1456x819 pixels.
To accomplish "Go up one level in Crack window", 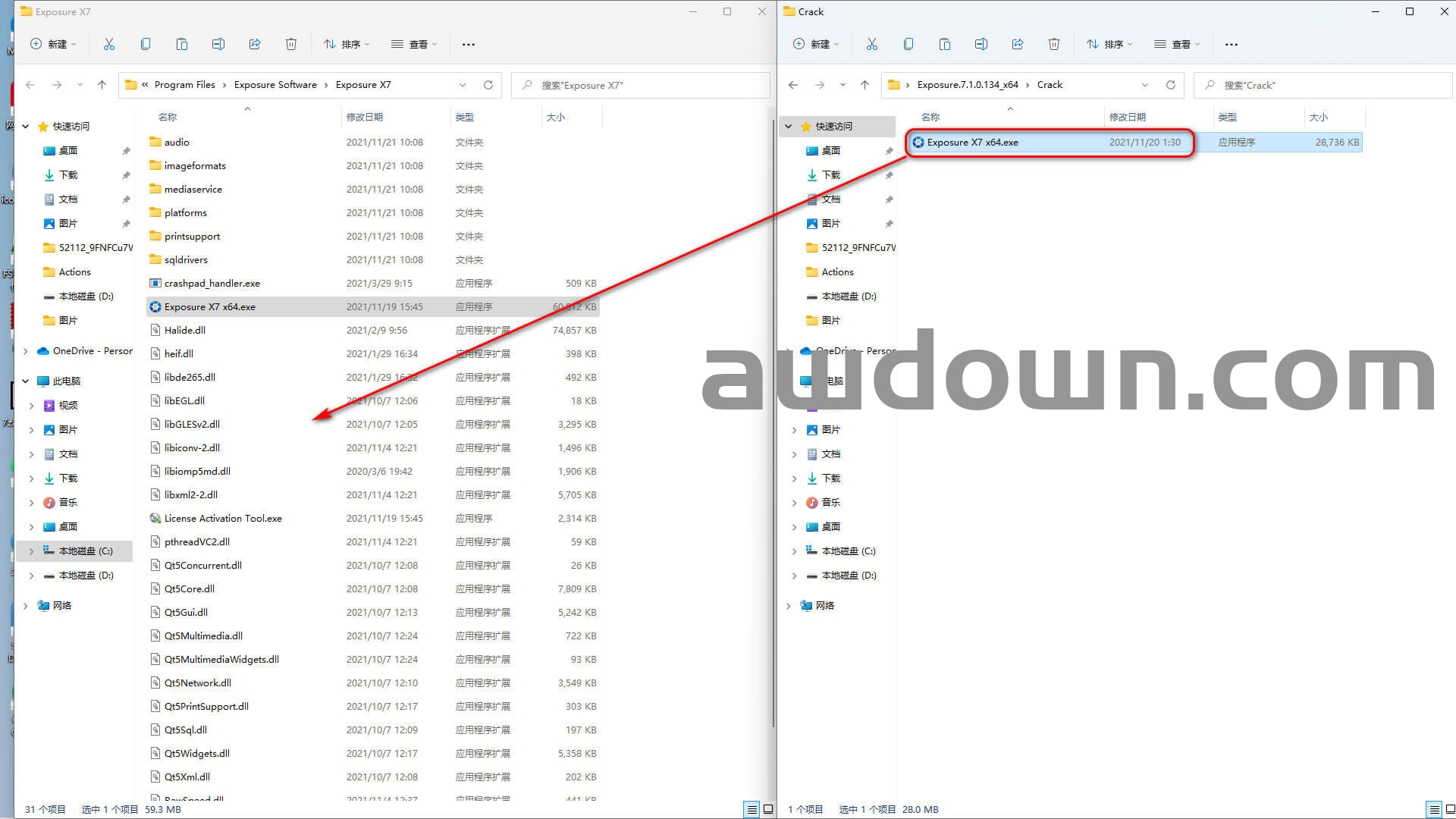I will pos(864,85).
